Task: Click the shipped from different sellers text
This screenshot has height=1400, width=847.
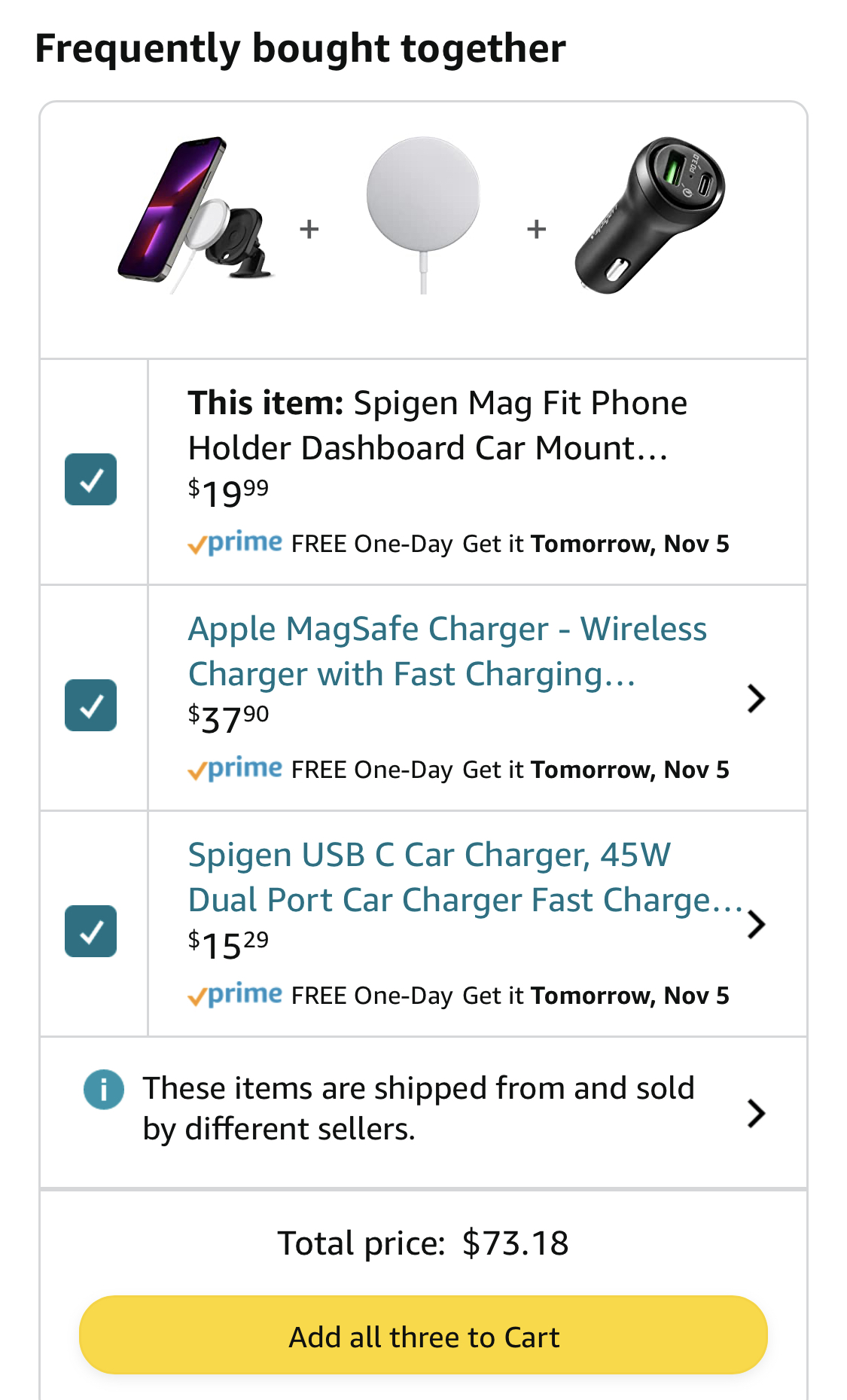Action: (419, 1109)
